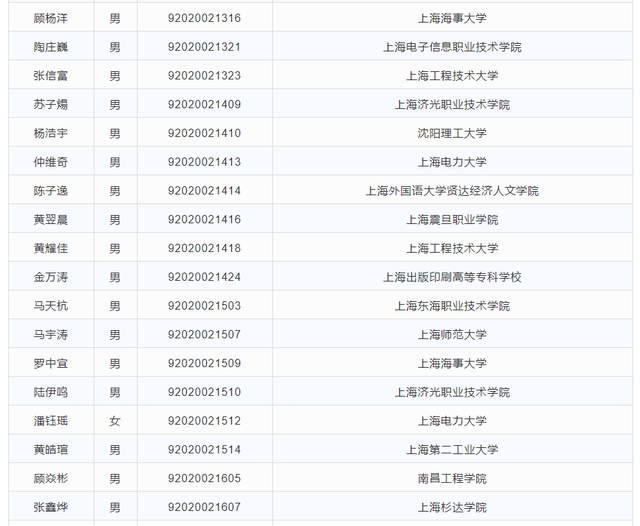The width and height of the screenshot is (640, 526).
Task: Click ID number 92020021321
Action: pos(204,47)
